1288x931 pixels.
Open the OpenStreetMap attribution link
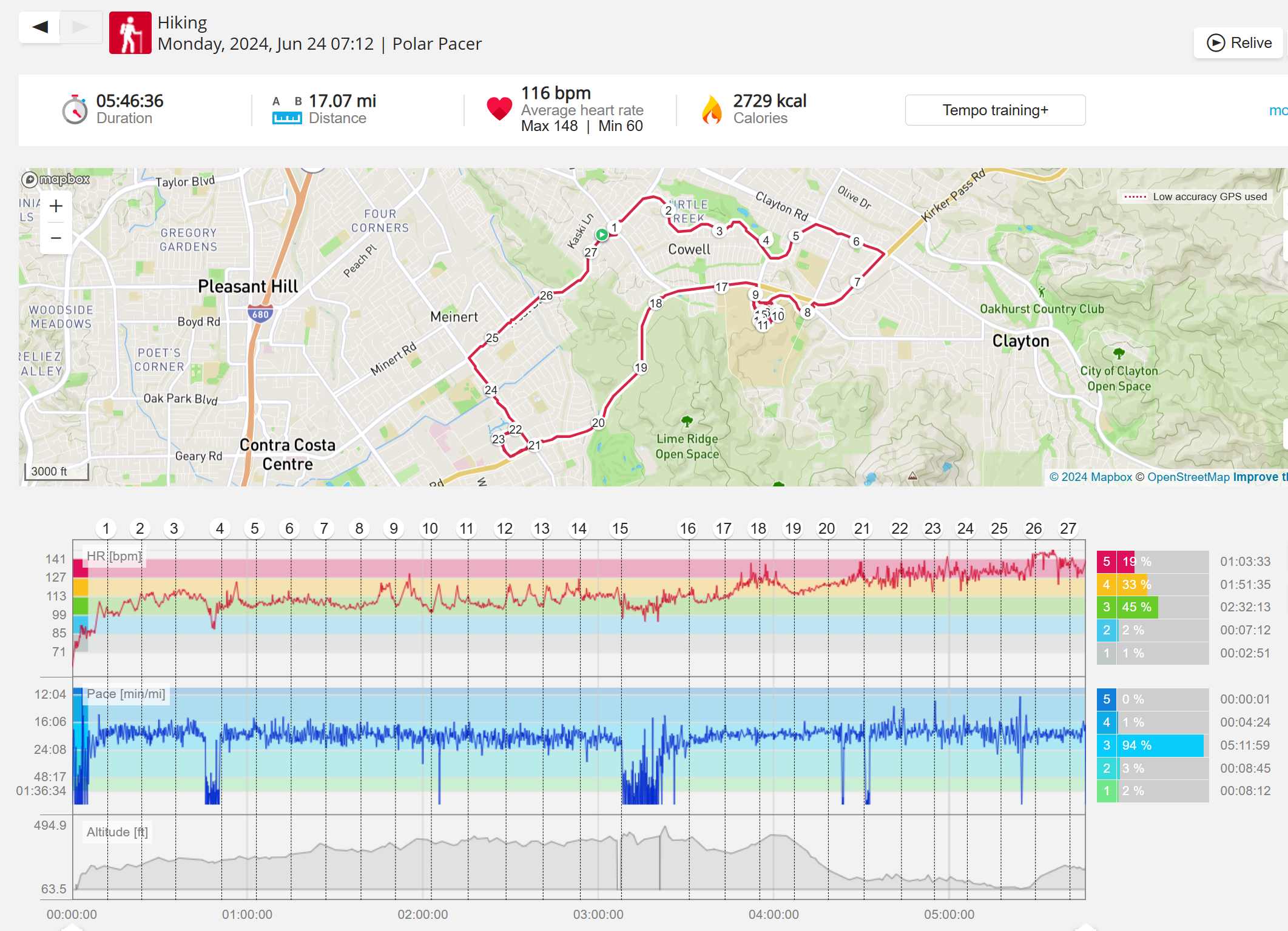pos(1188,477)
